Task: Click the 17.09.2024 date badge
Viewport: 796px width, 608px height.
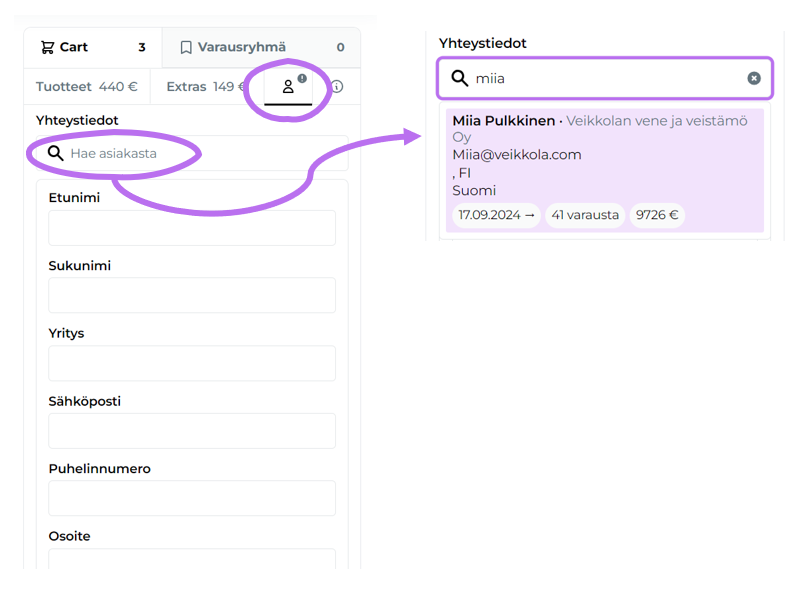Action: 496,215
